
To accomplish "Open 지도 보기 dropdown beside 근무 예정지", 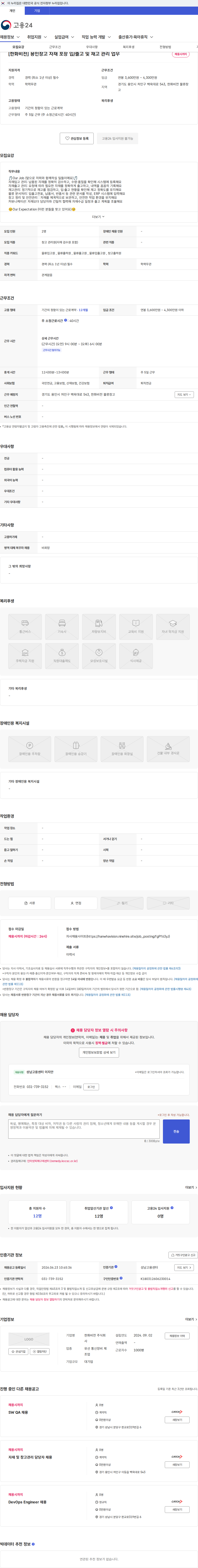I will (184, 394).
